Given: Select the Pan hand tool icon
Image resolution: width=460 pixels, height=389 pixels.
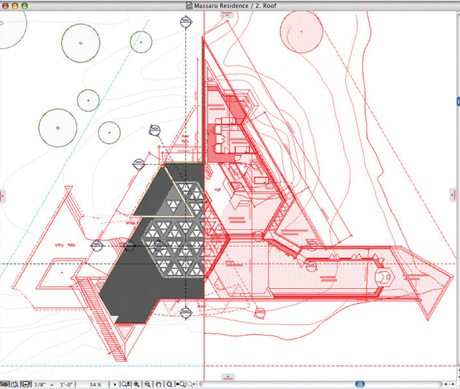Looking at the screenshot, I should [158, 384].
